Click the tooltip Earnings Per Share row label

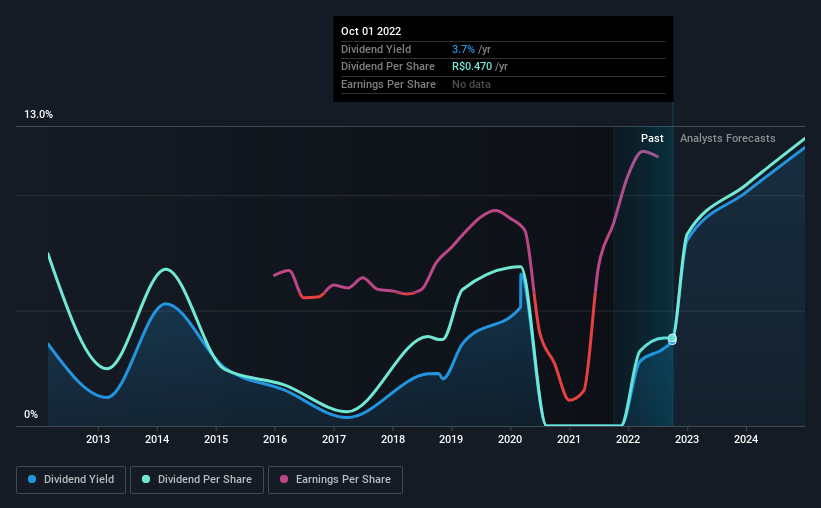pos(388,84)
